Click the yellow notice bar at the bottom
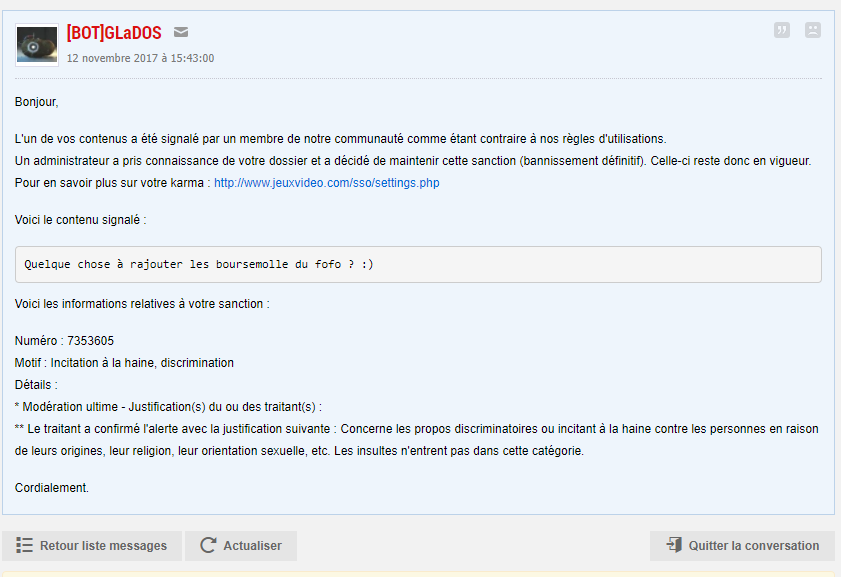The image size is (841, 577). 420,574
